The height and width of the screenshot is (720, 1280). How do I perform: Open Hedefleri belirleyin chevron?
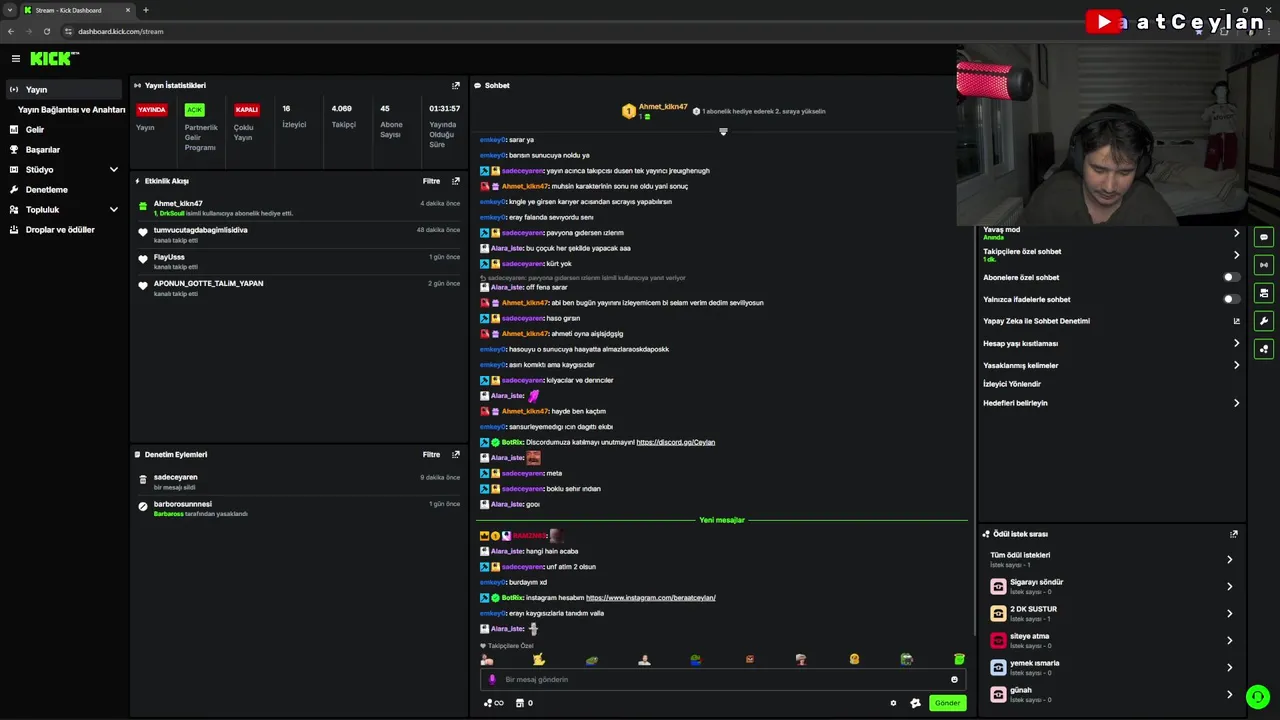tap(1236, 403)
